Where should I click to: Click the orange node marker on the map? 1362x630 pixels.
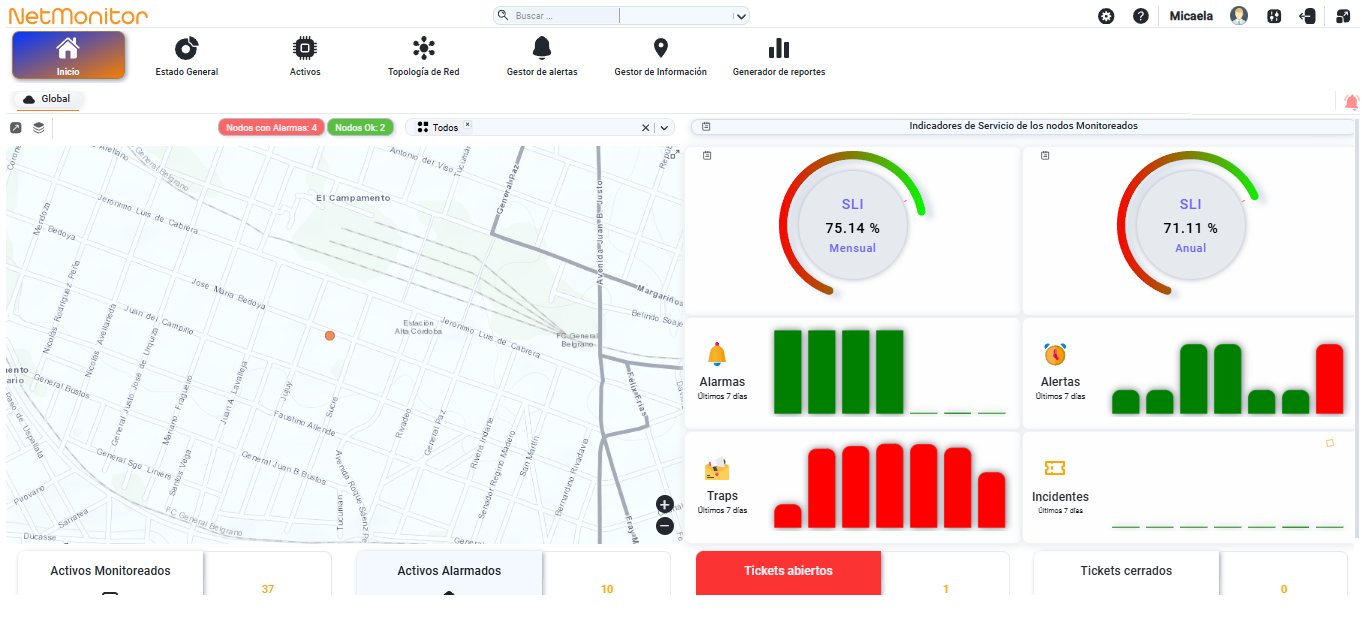click(330, 336)
